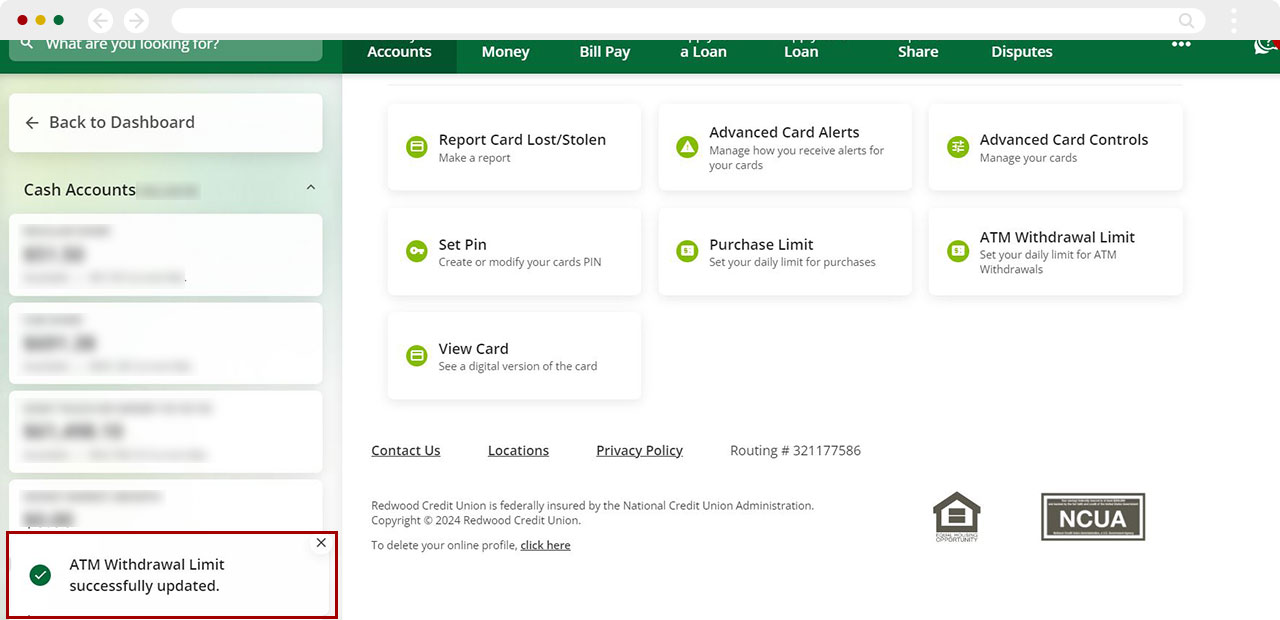
Task: Click the Report Card Lost/Stolen card icon
Action: pyautogui.click(x=416, y=148)
